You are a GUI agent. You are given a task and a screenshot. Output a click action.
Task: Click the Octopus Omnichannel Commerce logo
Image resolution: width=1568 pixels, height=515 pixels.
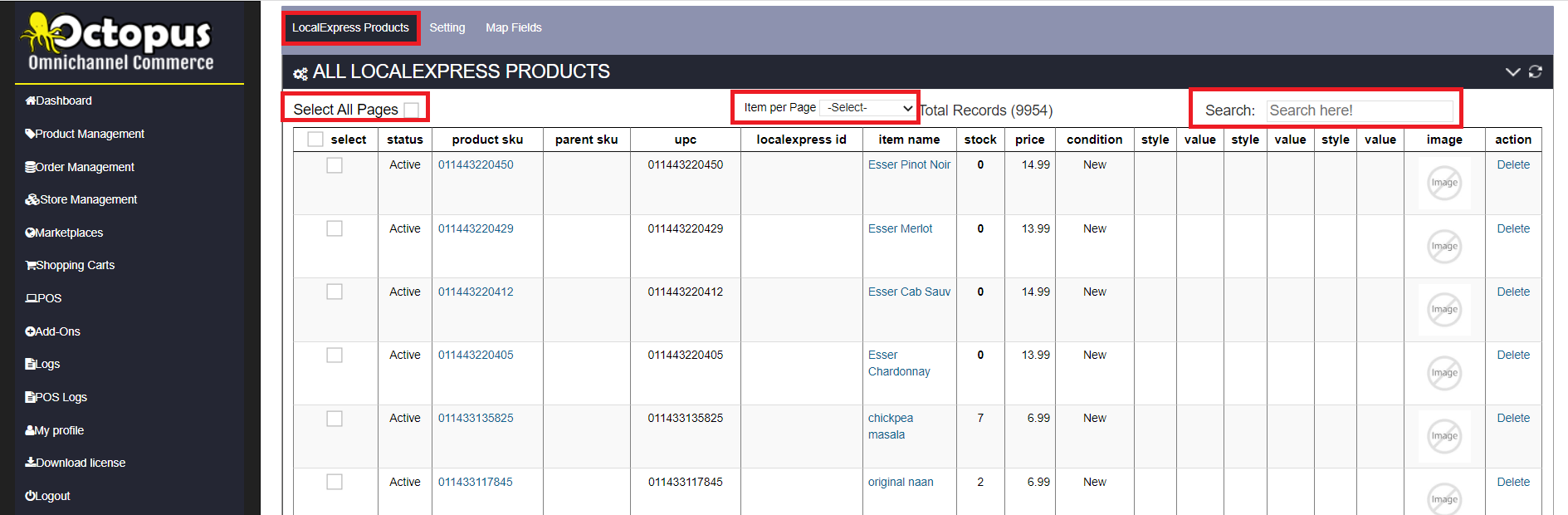(x=118, y=42)
